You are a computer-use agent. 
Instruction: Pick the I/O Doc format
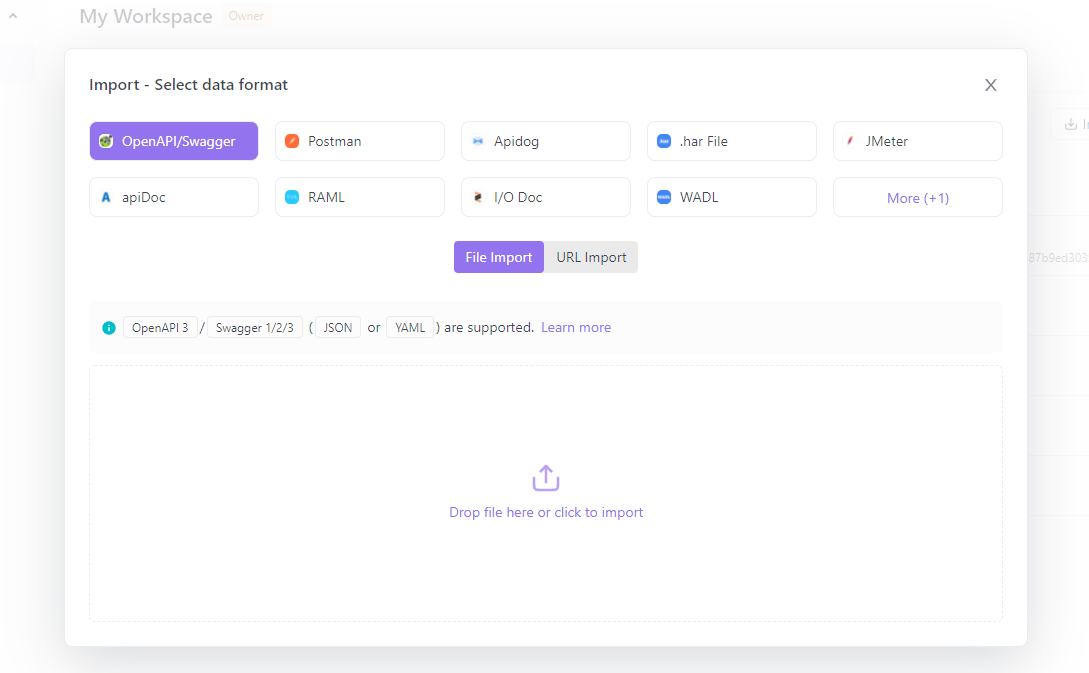pos(546,197)
